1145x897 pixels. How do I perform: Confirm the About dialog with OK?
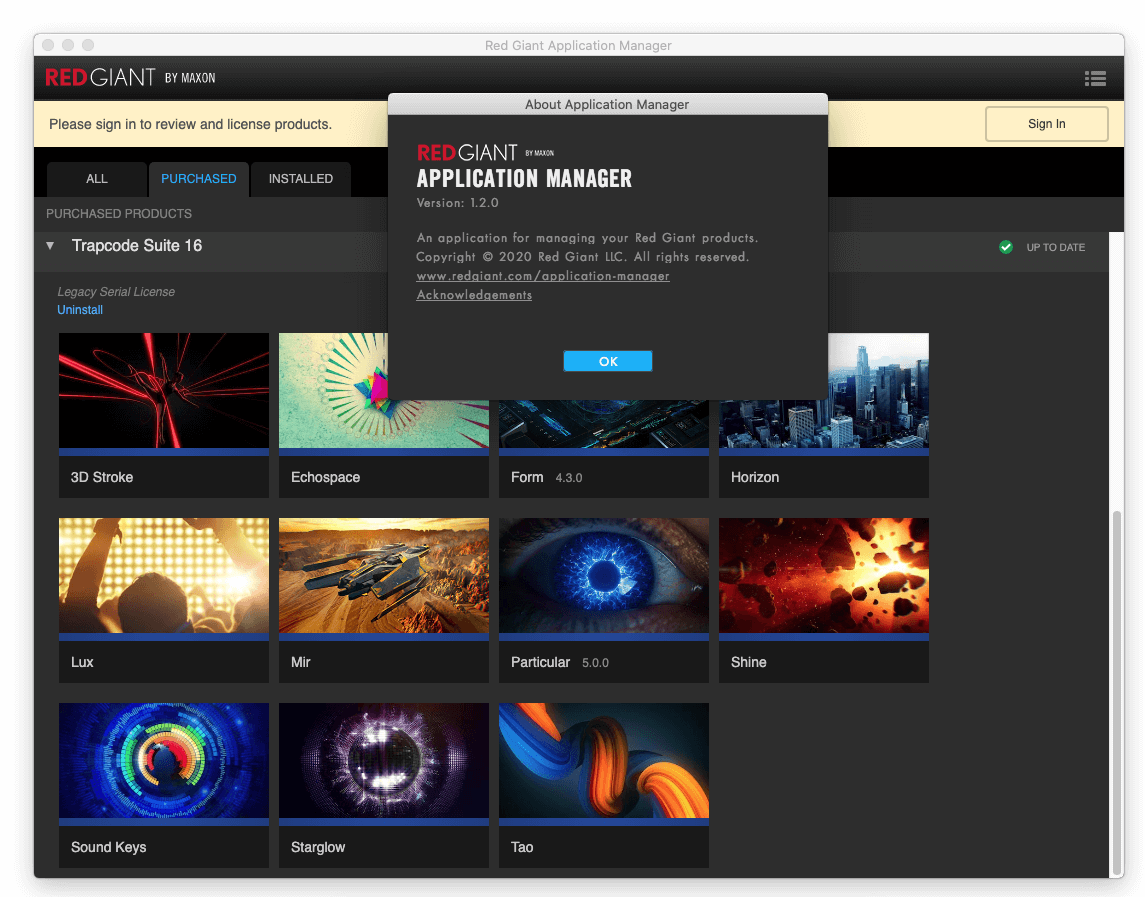click(608, 361)
